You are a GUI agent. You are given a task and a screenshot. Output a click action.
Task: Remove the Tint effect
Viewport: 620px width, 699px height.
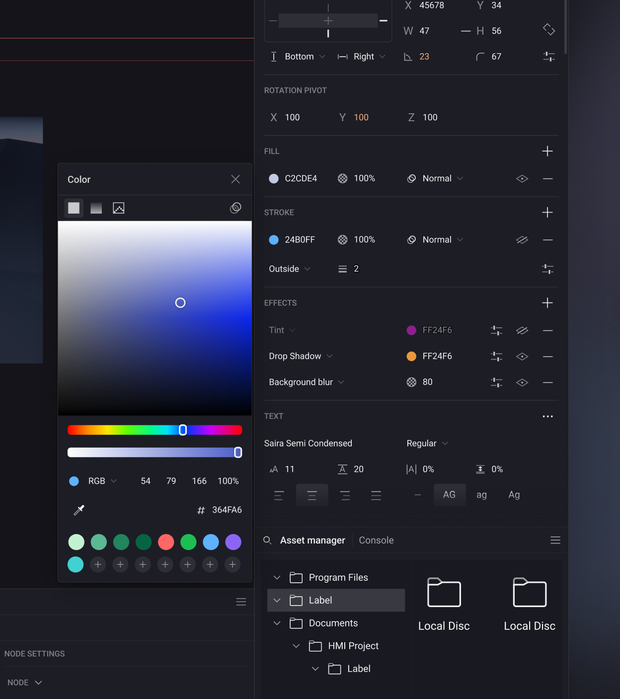coord(548,331)
